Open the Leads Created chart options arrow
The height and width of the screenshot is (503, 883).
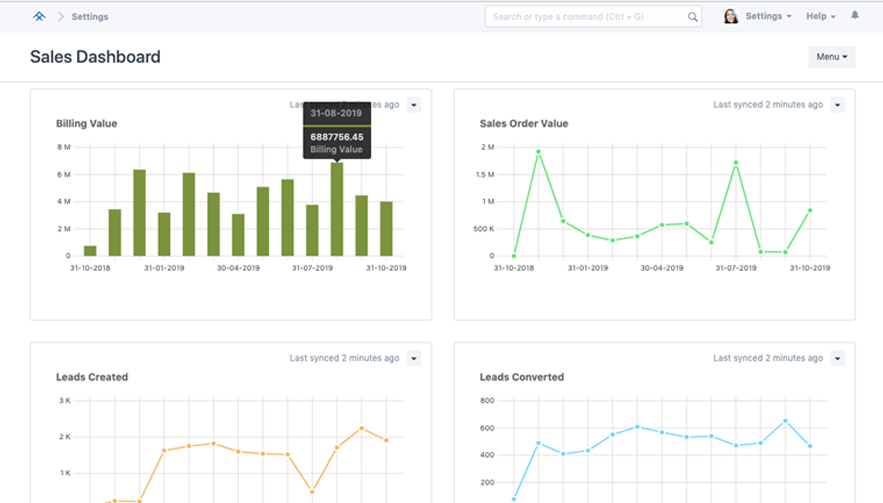click(414, 359)
